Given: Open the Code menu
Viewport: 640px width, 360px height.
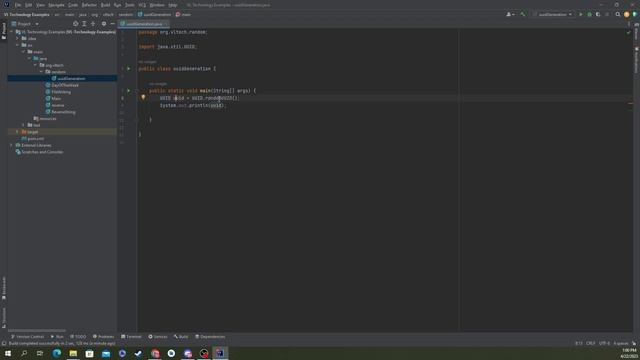Looking at the screenshot, I should tap(73, 5).
